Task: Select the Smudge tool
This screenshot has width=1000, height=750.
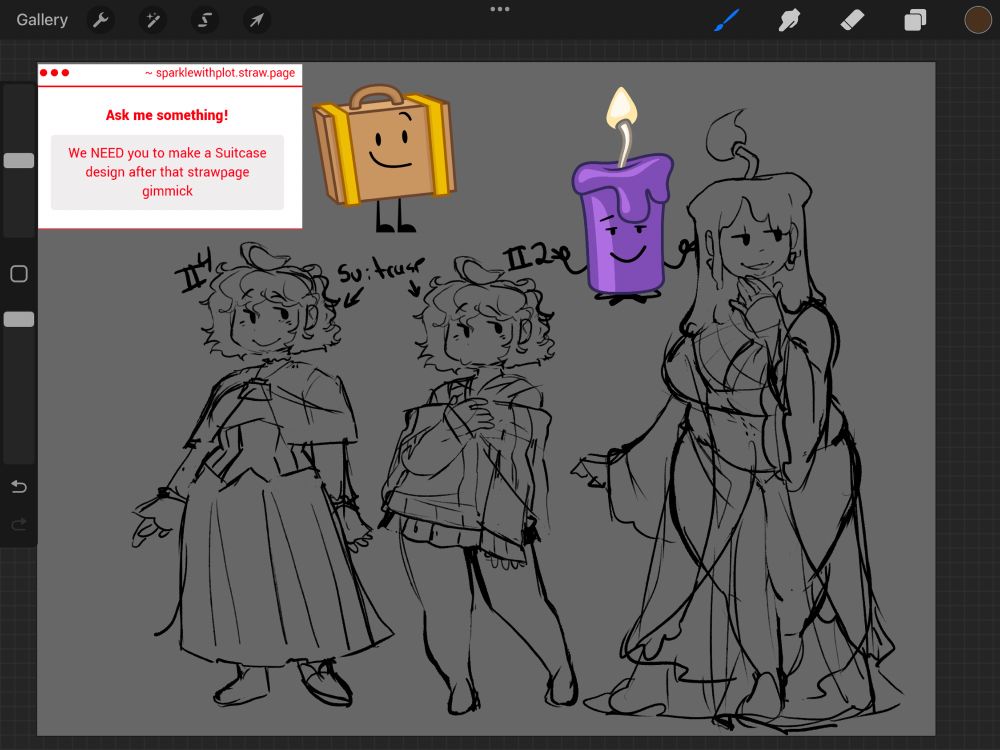Action: tap(789, 20)
